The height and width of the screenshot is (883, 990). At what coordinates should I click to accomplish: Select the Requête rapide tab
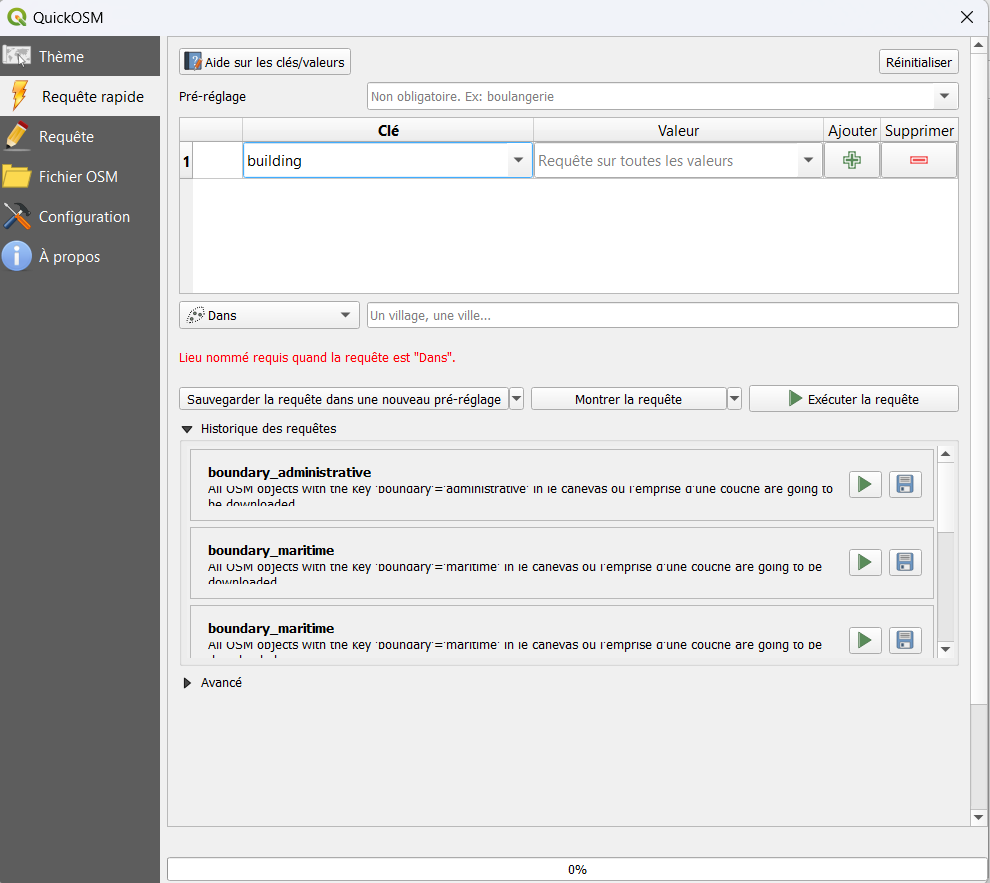click(80, 96)
